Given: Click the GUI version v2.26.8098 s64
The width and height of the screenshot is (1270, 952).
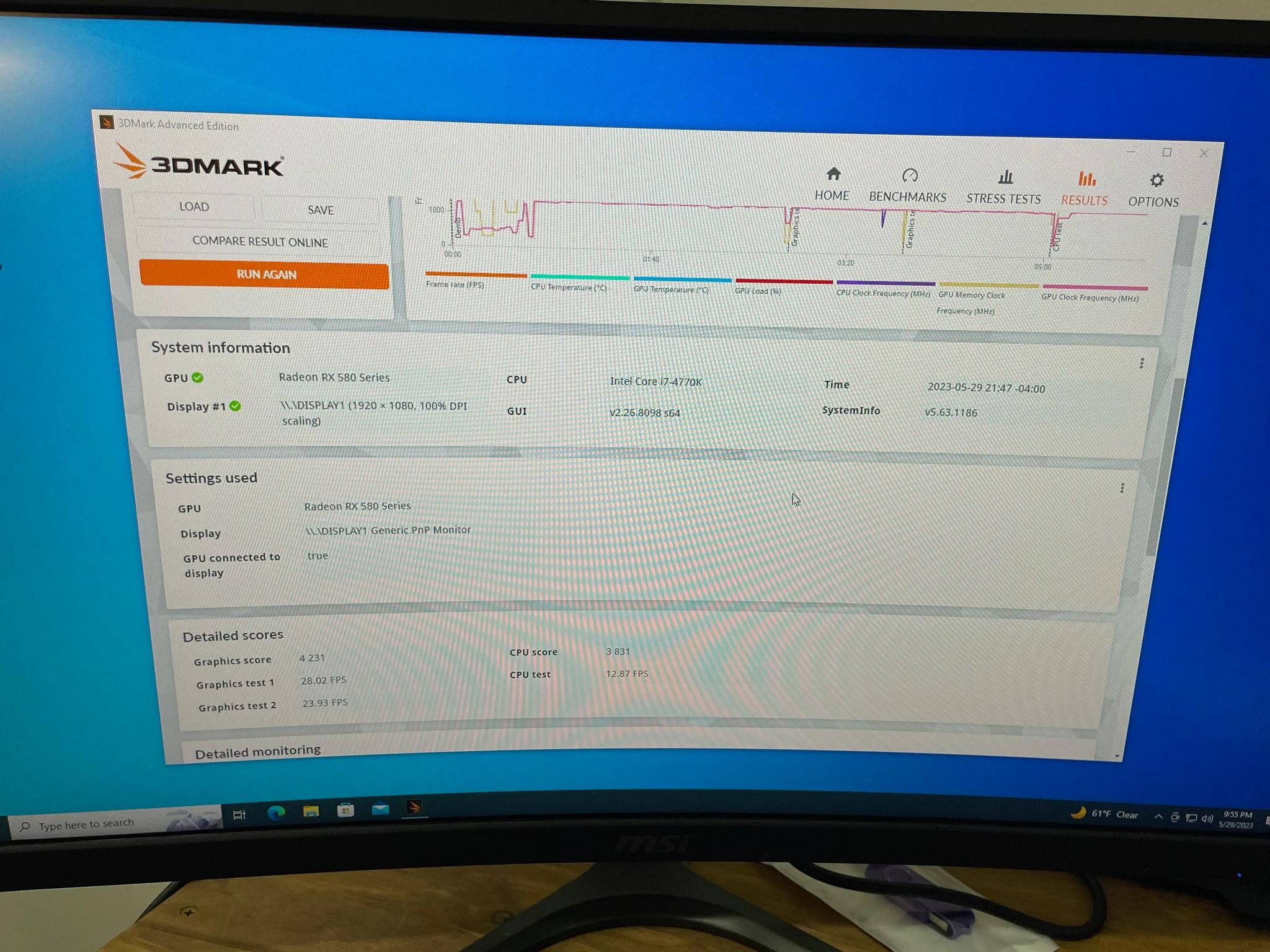Looking at the screenshot, I should click(x=645, y=413).
